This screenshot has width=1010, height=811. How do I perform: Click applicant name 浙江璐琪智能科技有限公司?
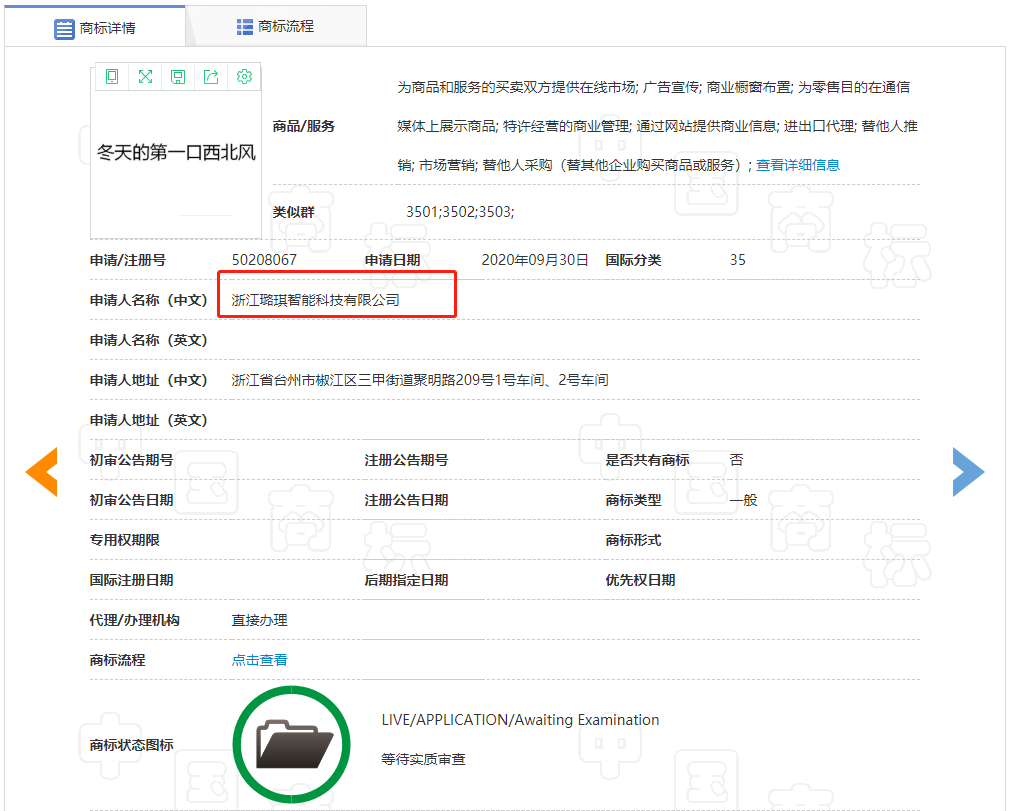[x=315, y=300]
